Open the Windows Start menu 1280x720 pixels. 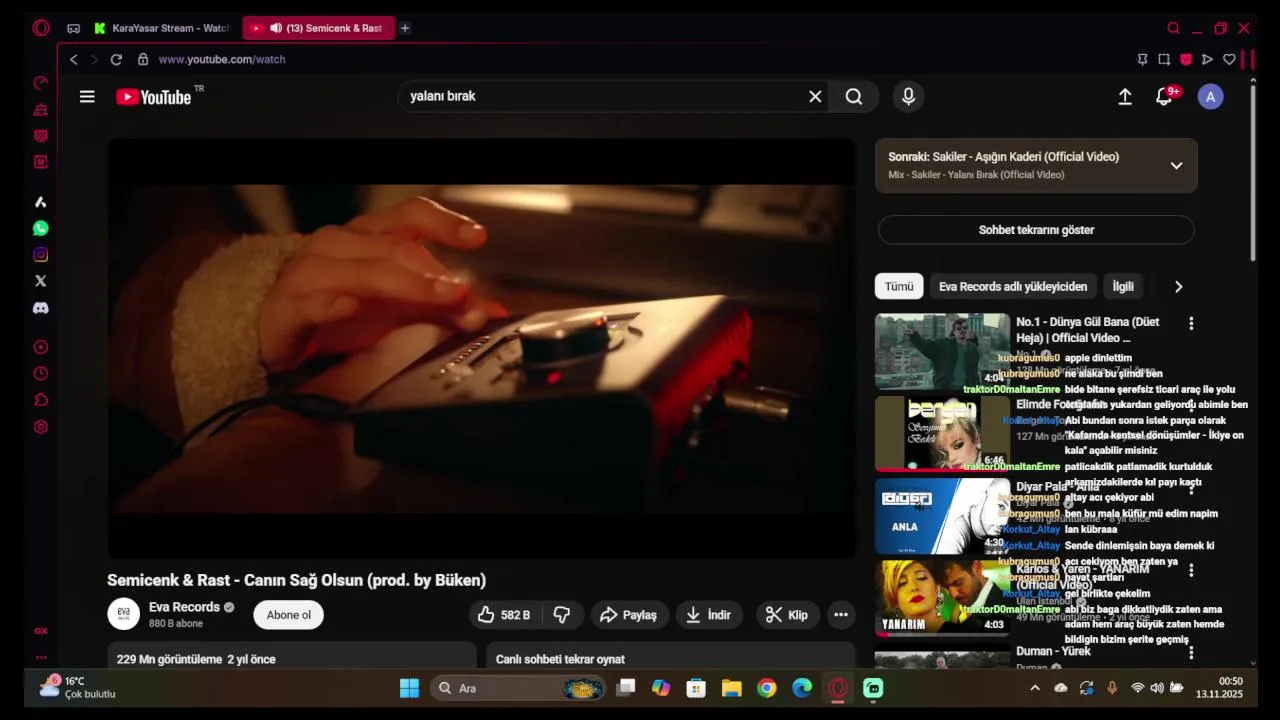pos(409,688)
